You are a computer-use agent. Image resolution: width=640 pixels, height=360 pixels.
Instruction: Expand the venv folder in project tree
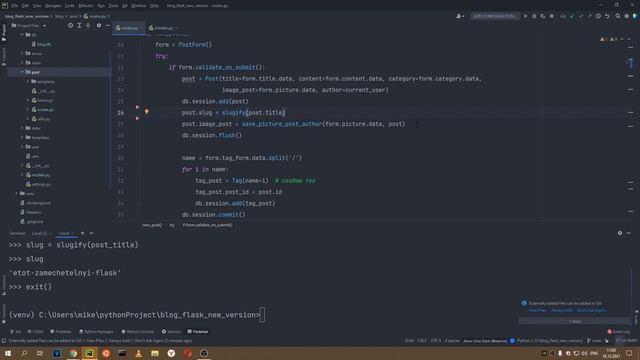pyautogui.click(x=17, y=193)
